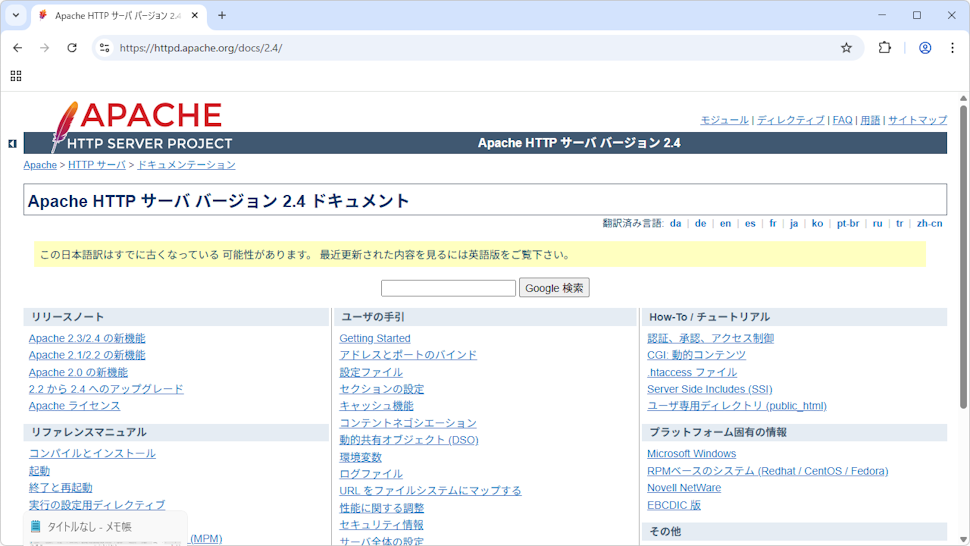Open the ディレクティブ link

pos(791,120)
